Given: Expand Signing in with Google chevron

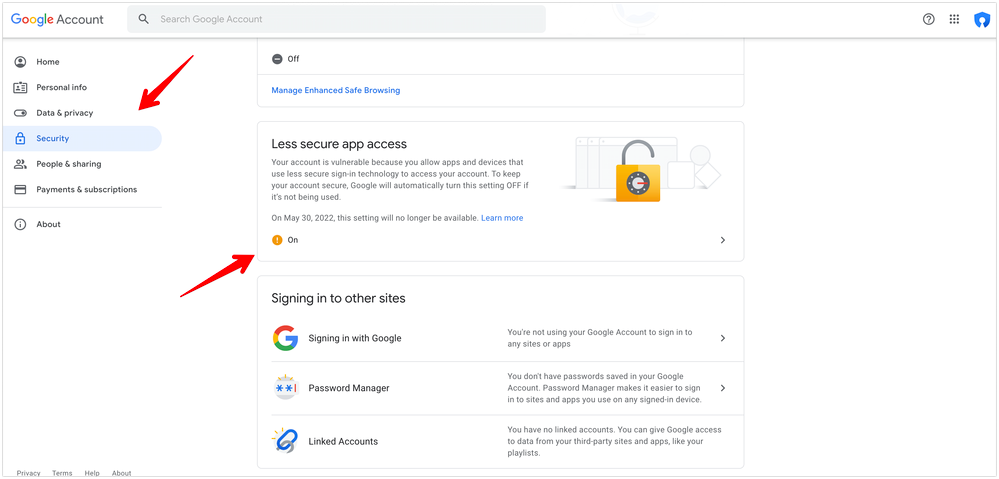Looking at the screenshot, I should pyautogui.click(x=722, y=338).
